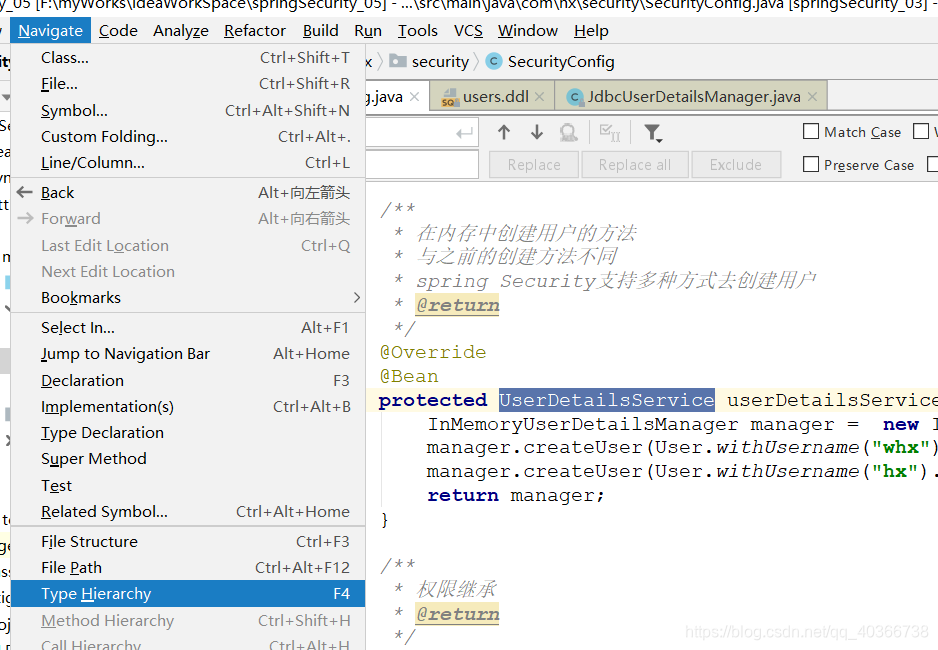Select Jump to Navigation Bar
Image resolution: width=938 pixels, height=650 pixels.
[188, 354]
